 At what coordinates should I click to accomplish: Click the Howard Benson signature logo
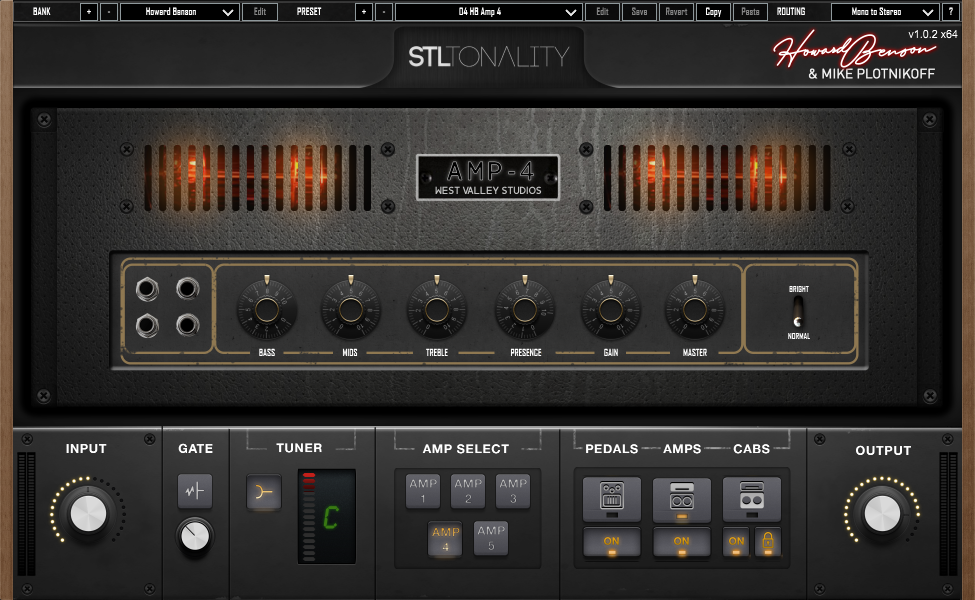tap(854, 50)
